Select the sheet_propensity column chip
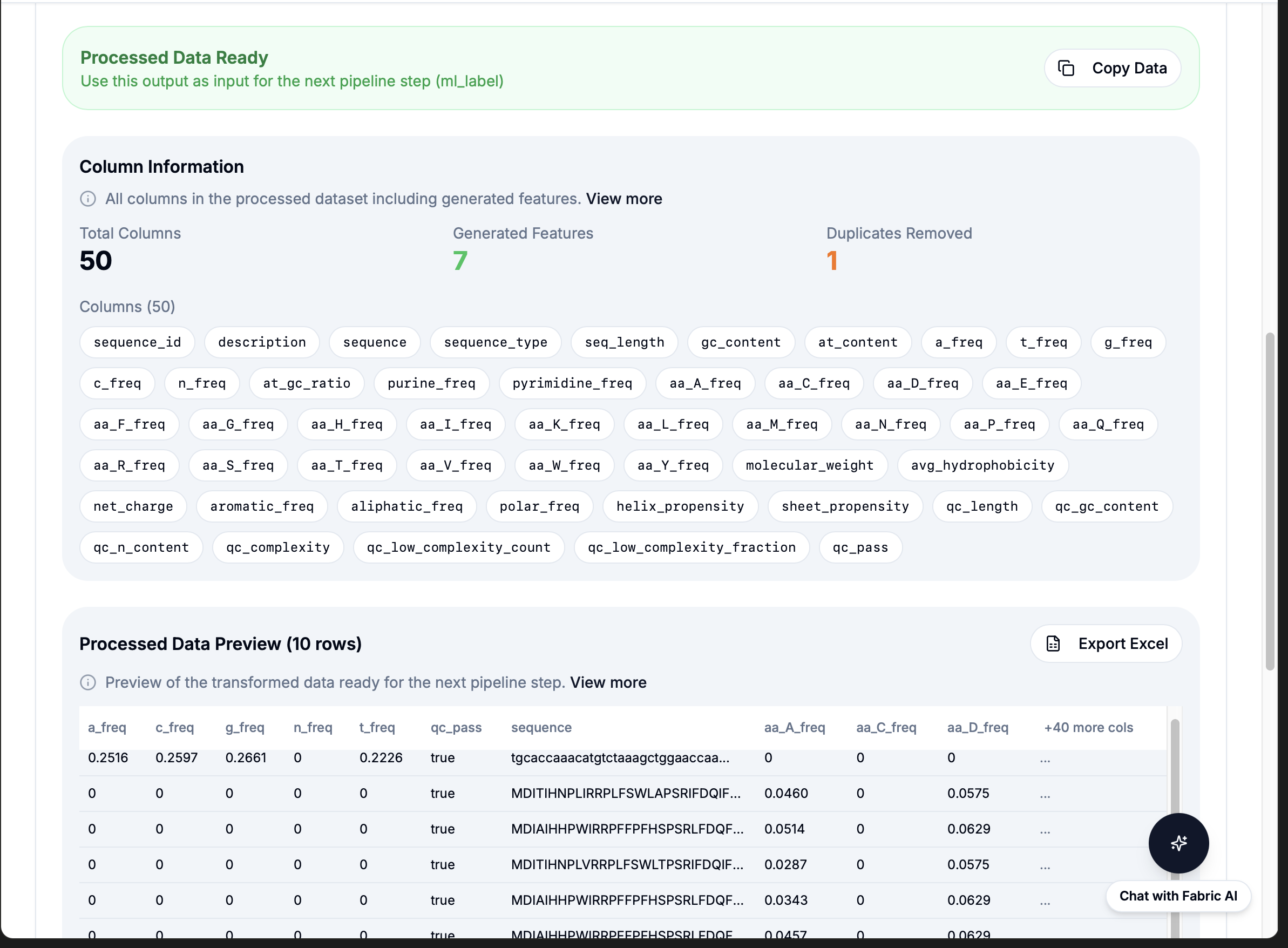Screen dimensions: 1288x948 845,506
